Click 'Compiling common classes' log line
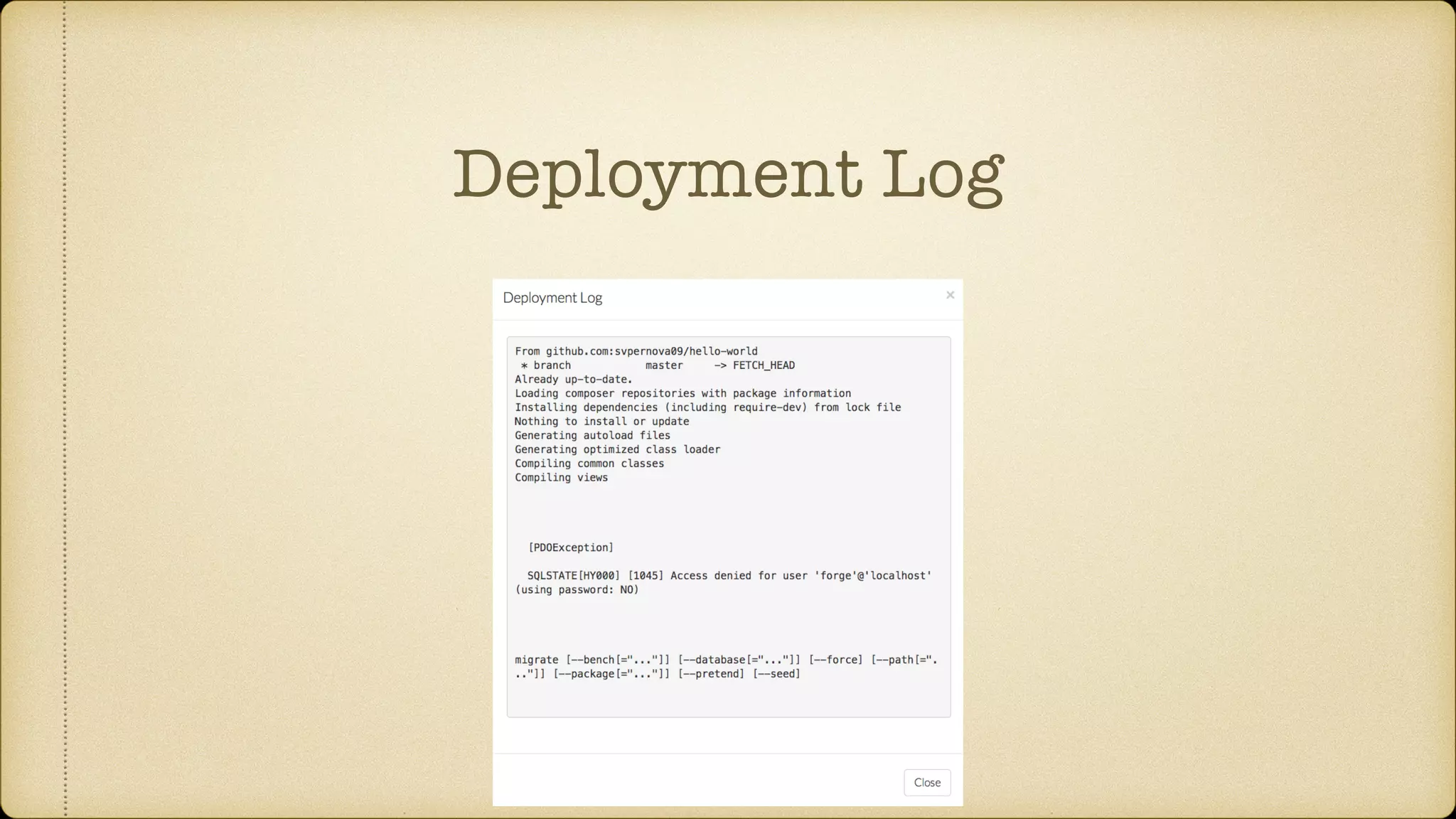The width and height of the screenshot is (1456, 819). tap(589, 464)
